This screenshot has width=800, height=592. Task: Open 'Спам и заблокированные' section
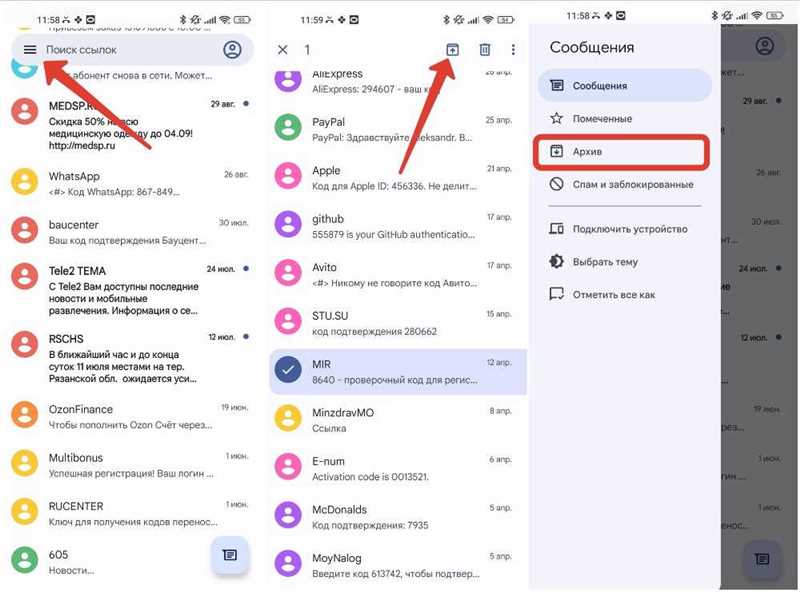pyautogui.click(x=624, y=184)
